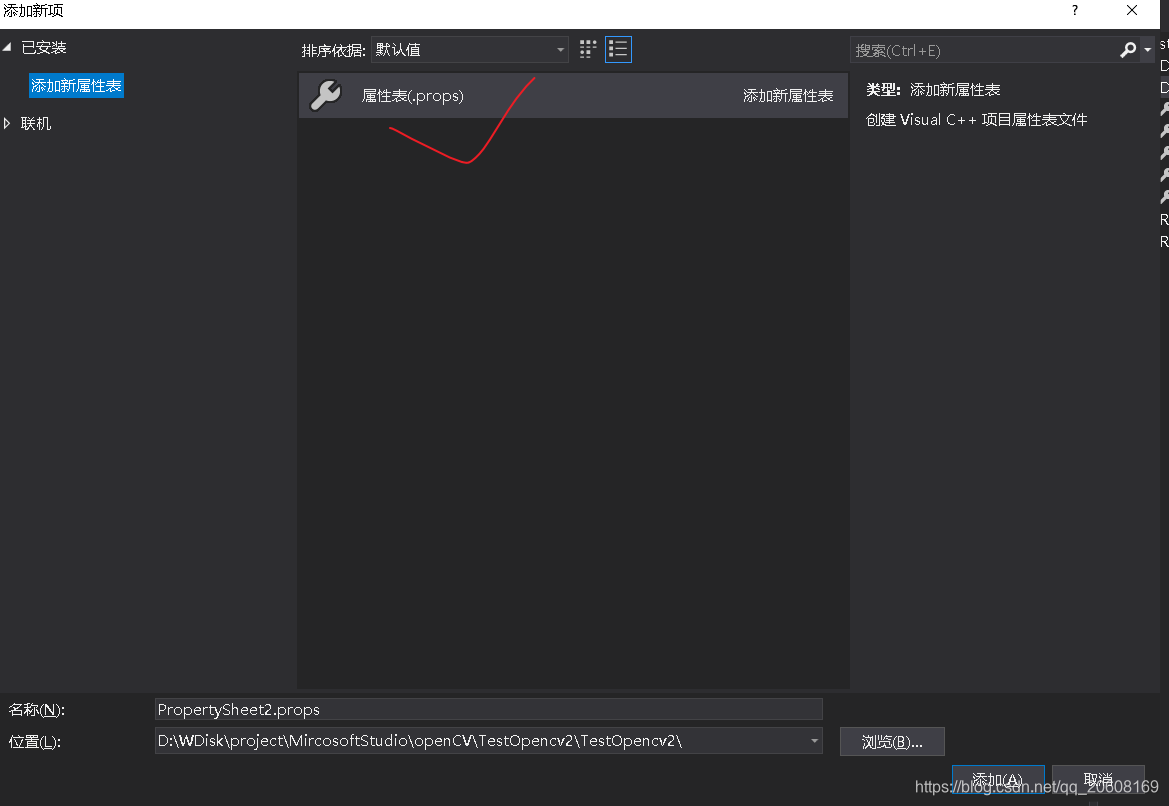Click the 取消 button
The width and height of the screenshot is (1169, 806).
[1097, 779]
